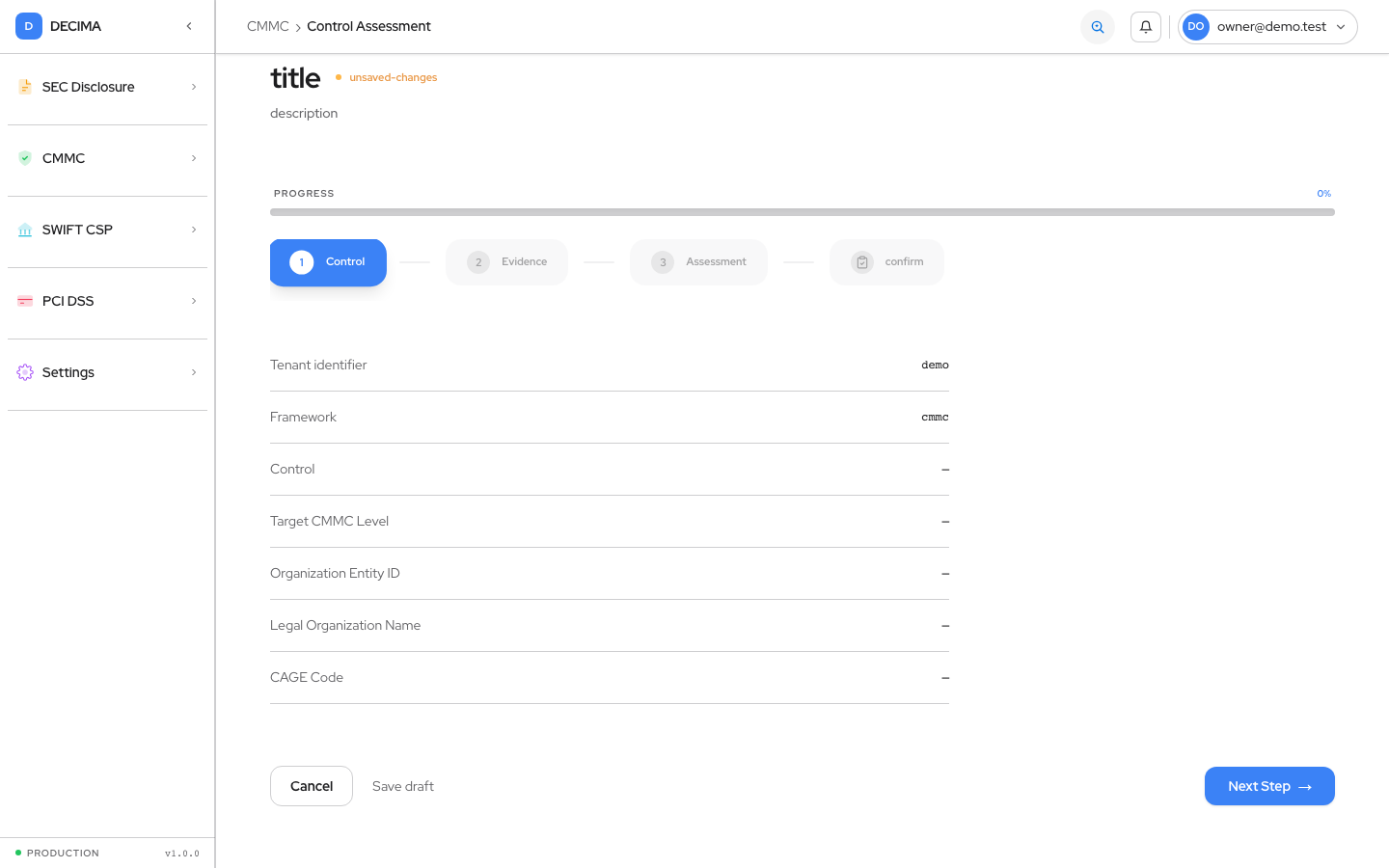Open the search magnifier button

(x=1098, y=27)
